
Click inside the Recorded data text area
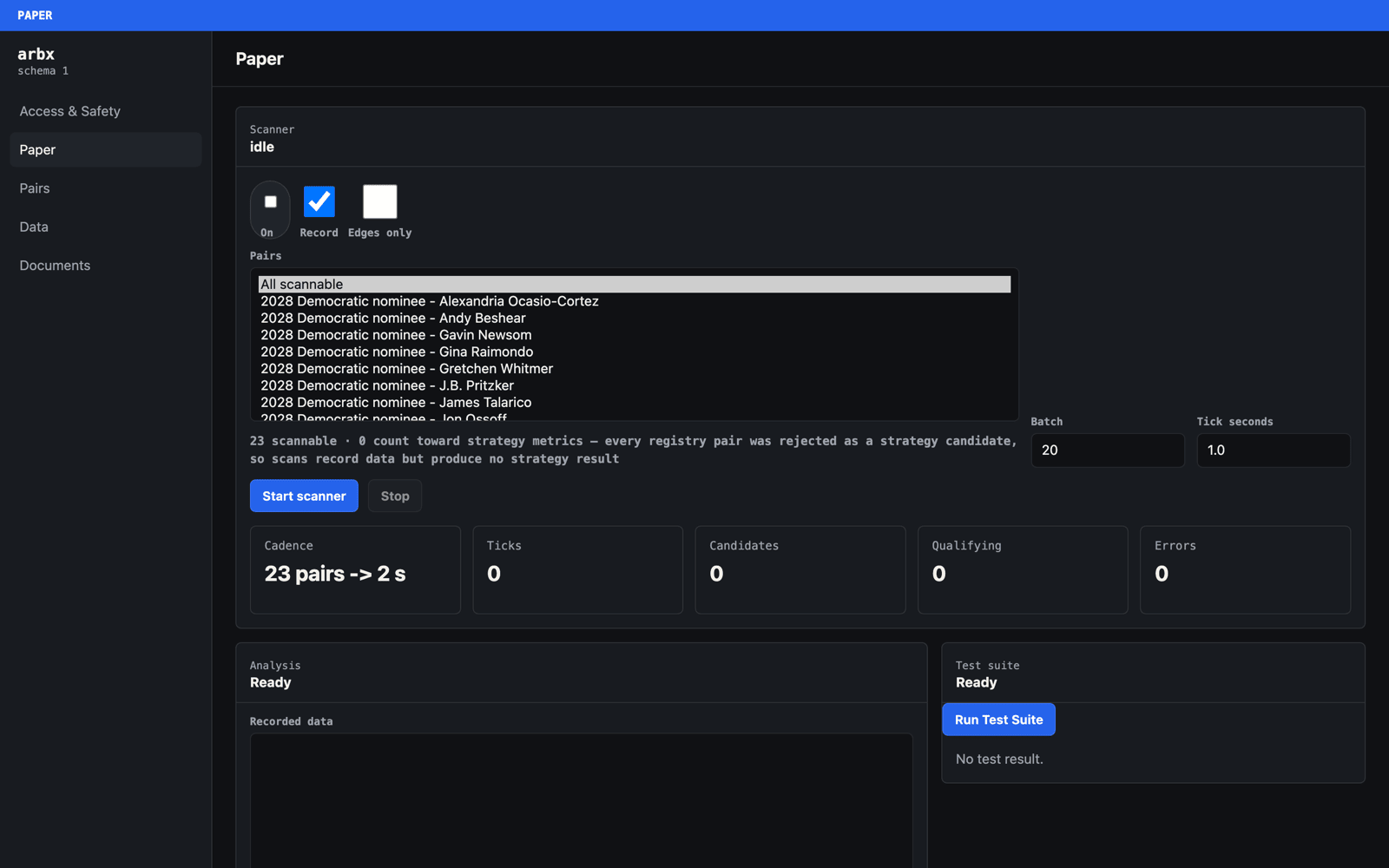coord(582,800)
